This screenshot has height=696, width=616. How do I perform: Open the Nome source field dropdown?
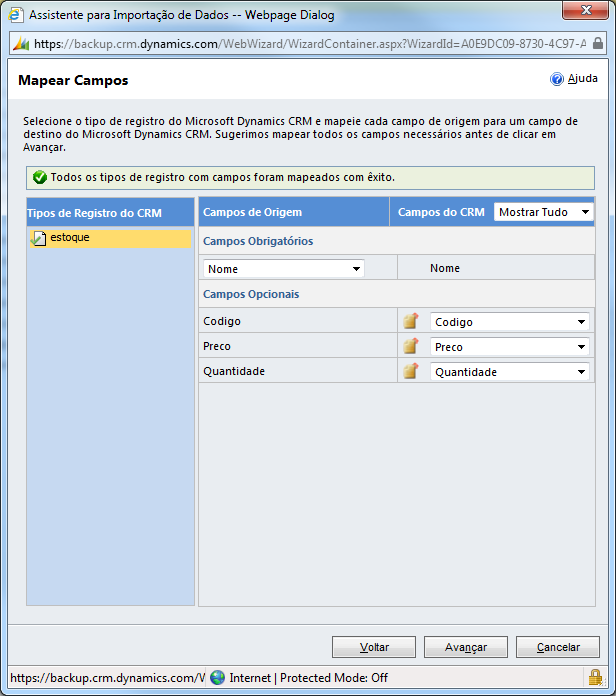pos(284,269)
